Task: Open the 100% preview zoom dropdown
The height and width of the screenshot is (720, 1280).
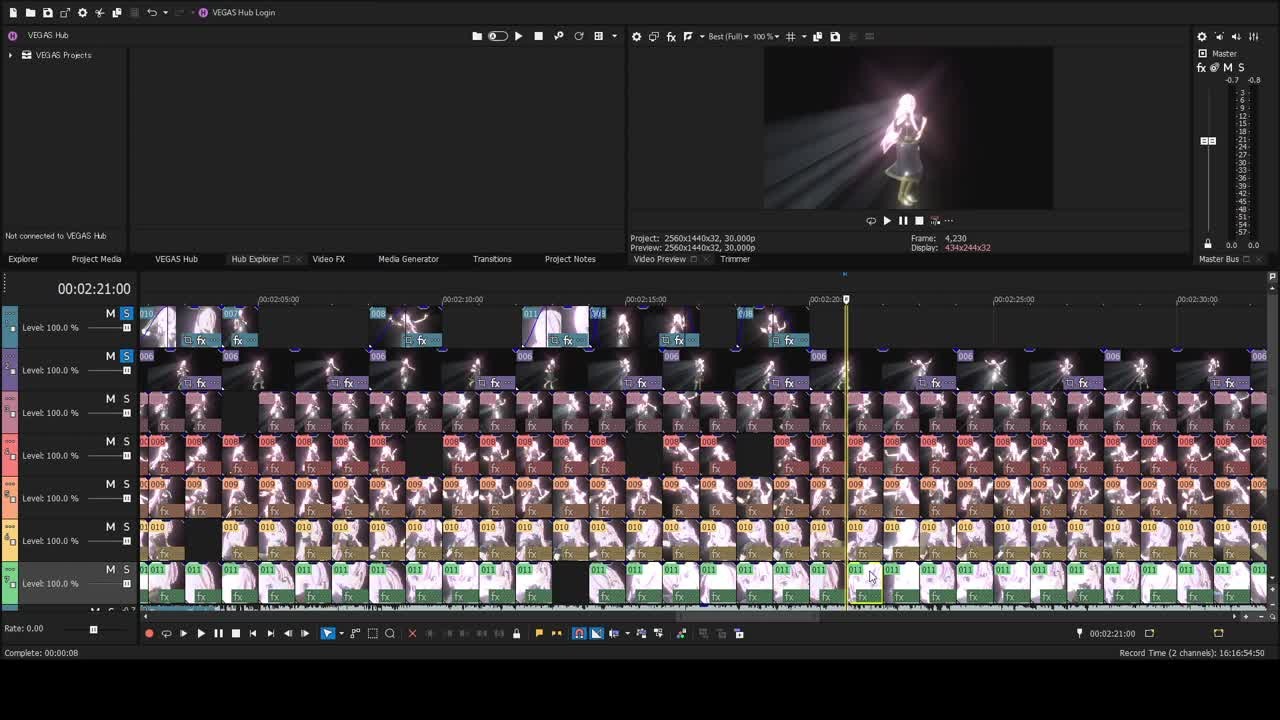Action: point(765,36)
